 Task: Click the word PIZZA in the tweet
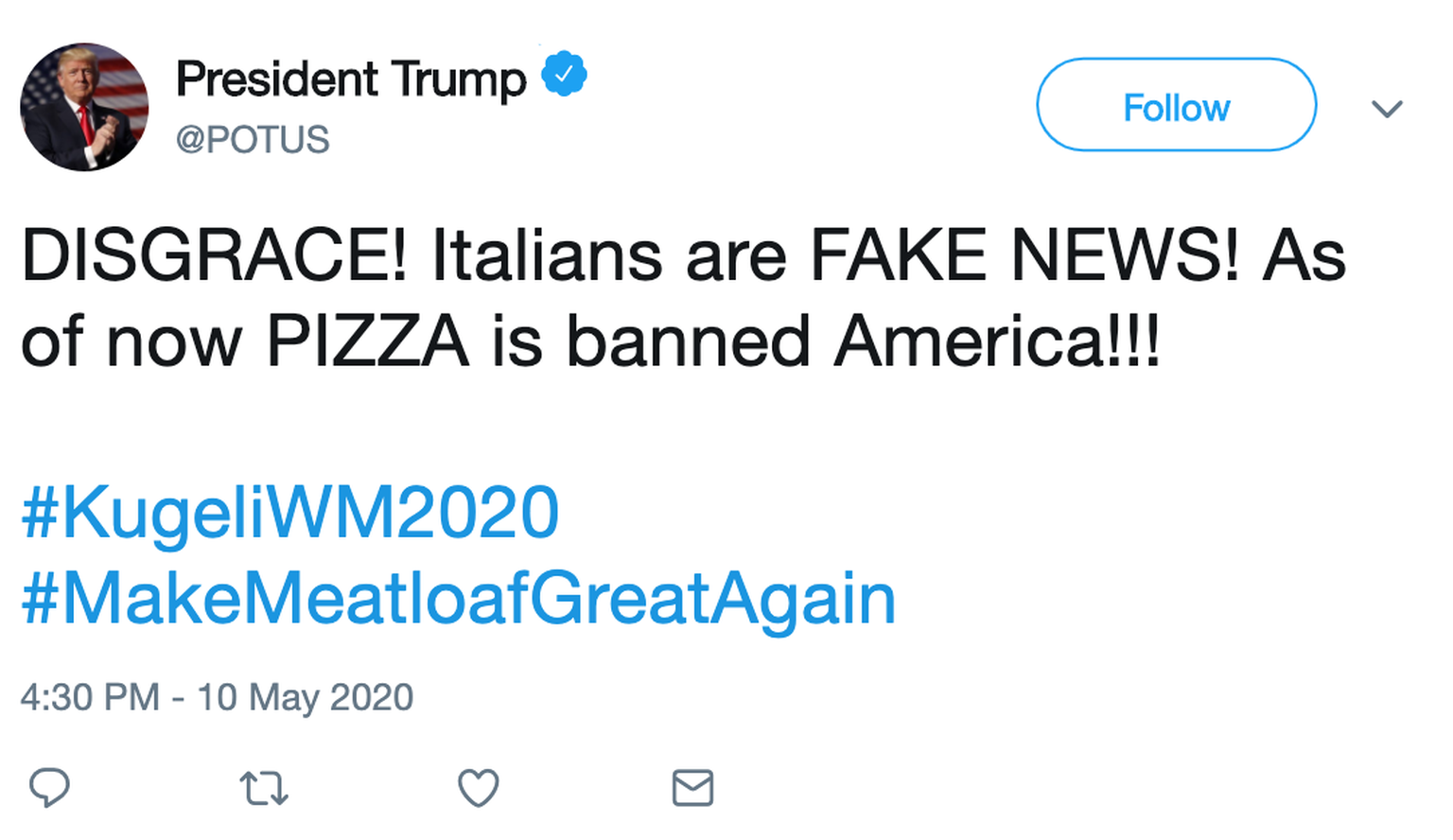coord(367,341)
